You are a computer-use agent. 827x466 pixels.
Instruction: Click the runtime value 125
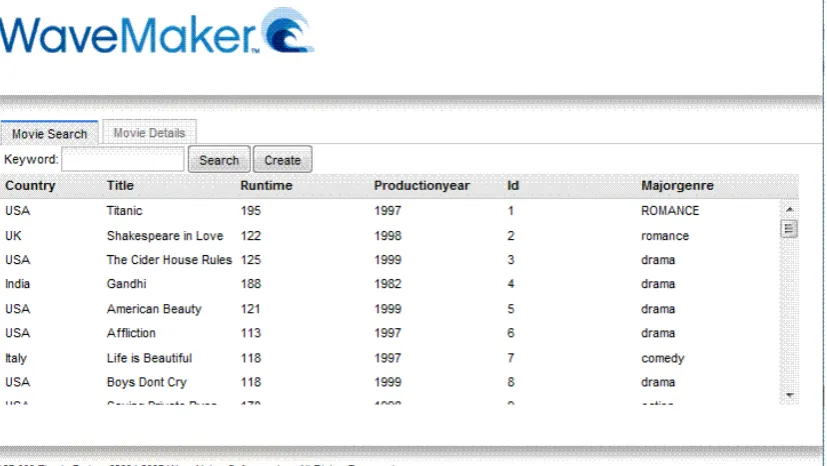pos(251,260)
